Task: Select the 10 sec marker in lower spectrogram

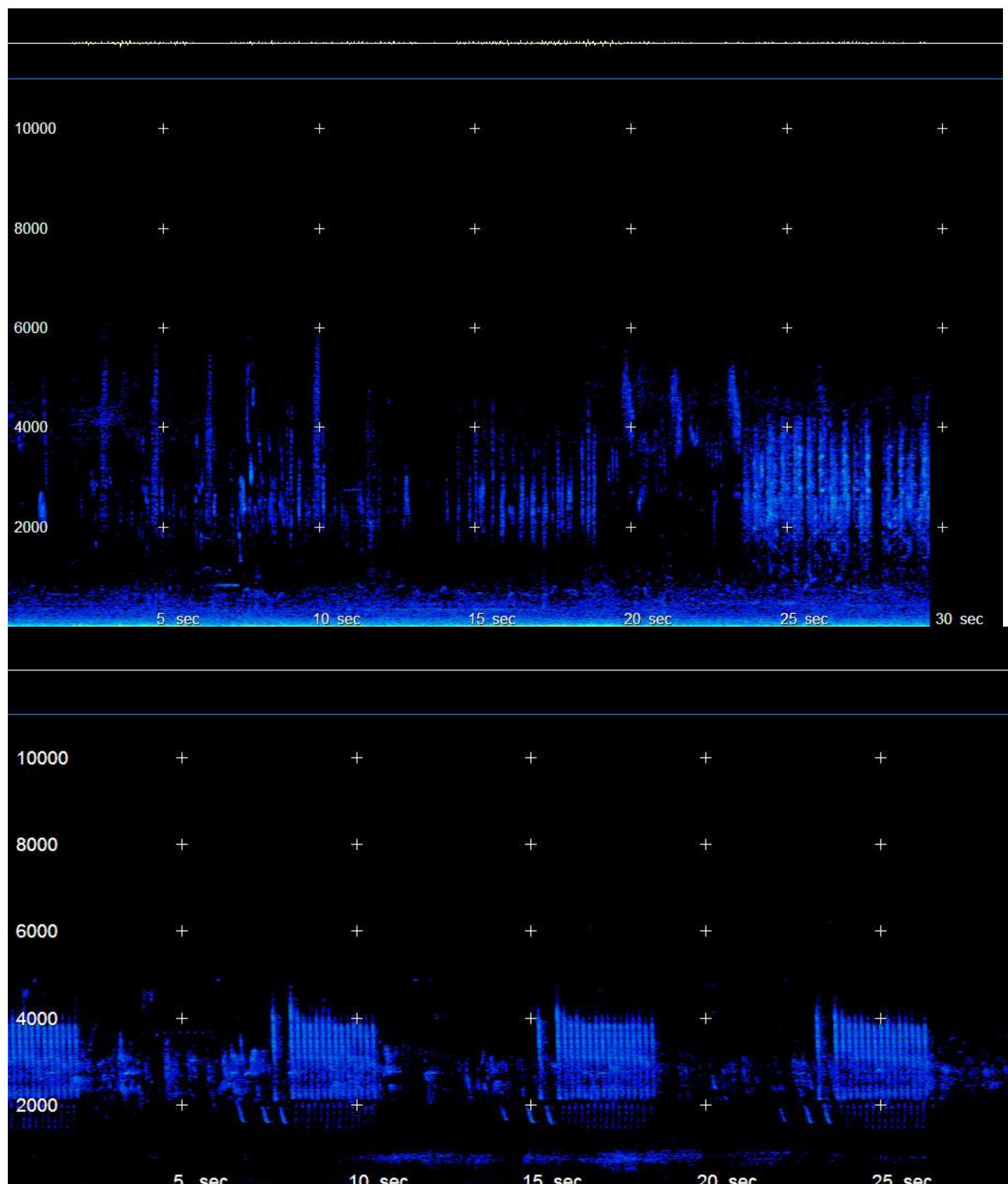Action: pos(379,1178)
